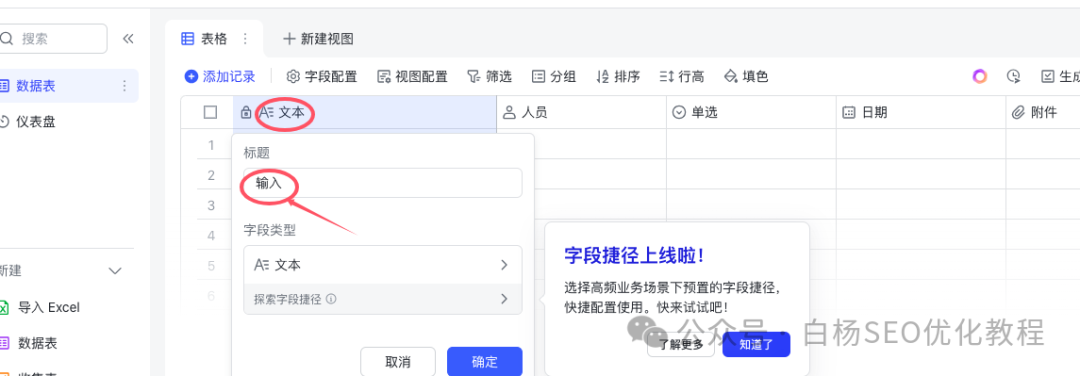Select row number 2
The image size is (1080, 376).
211,175
